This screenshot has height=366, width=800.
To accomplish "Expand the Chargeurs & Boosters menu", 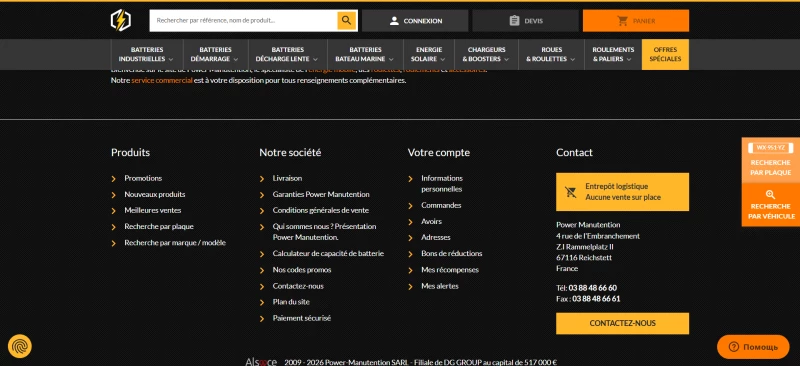I will pos(486,54).
